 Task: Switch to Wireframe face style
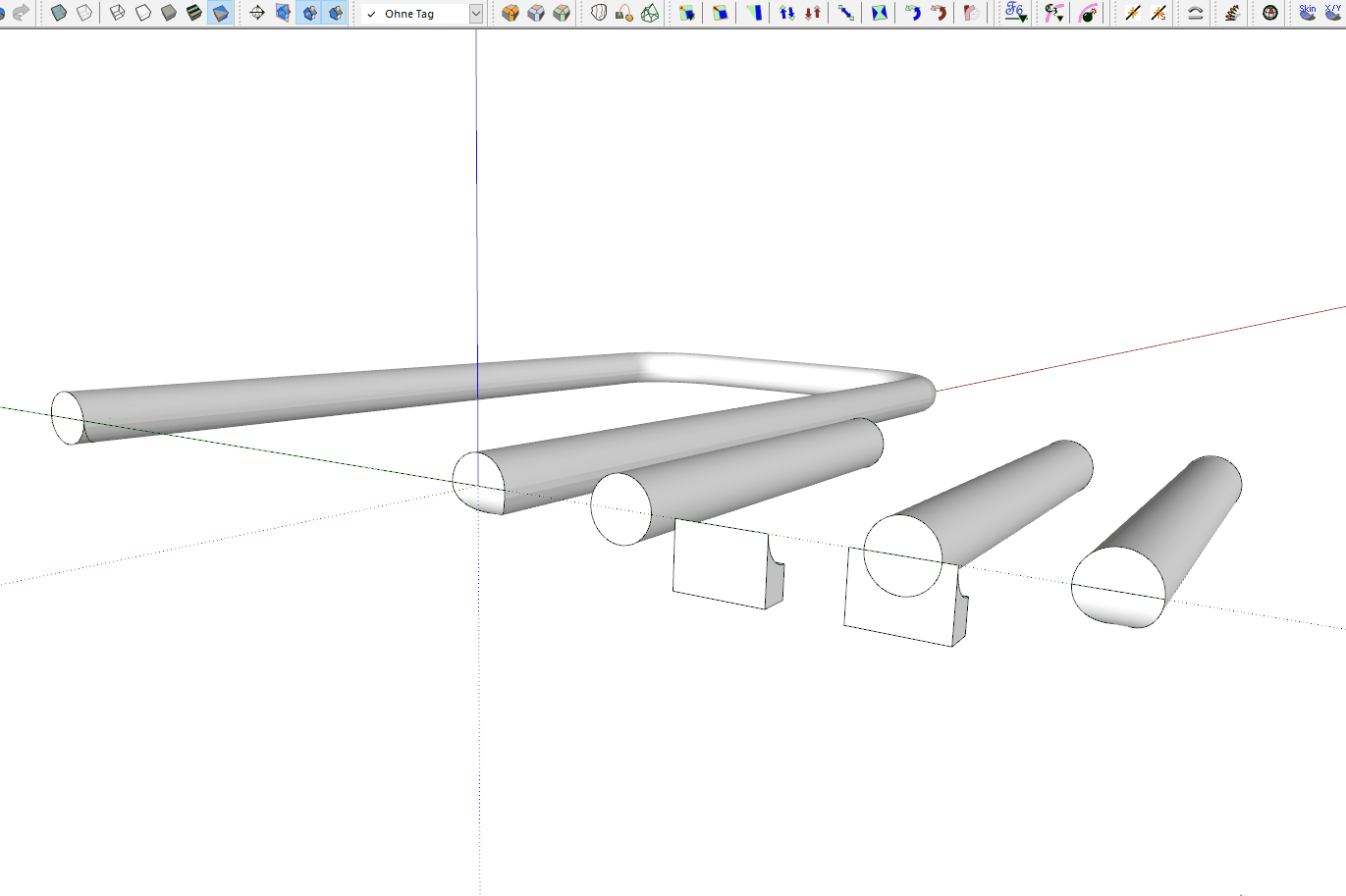117,13
